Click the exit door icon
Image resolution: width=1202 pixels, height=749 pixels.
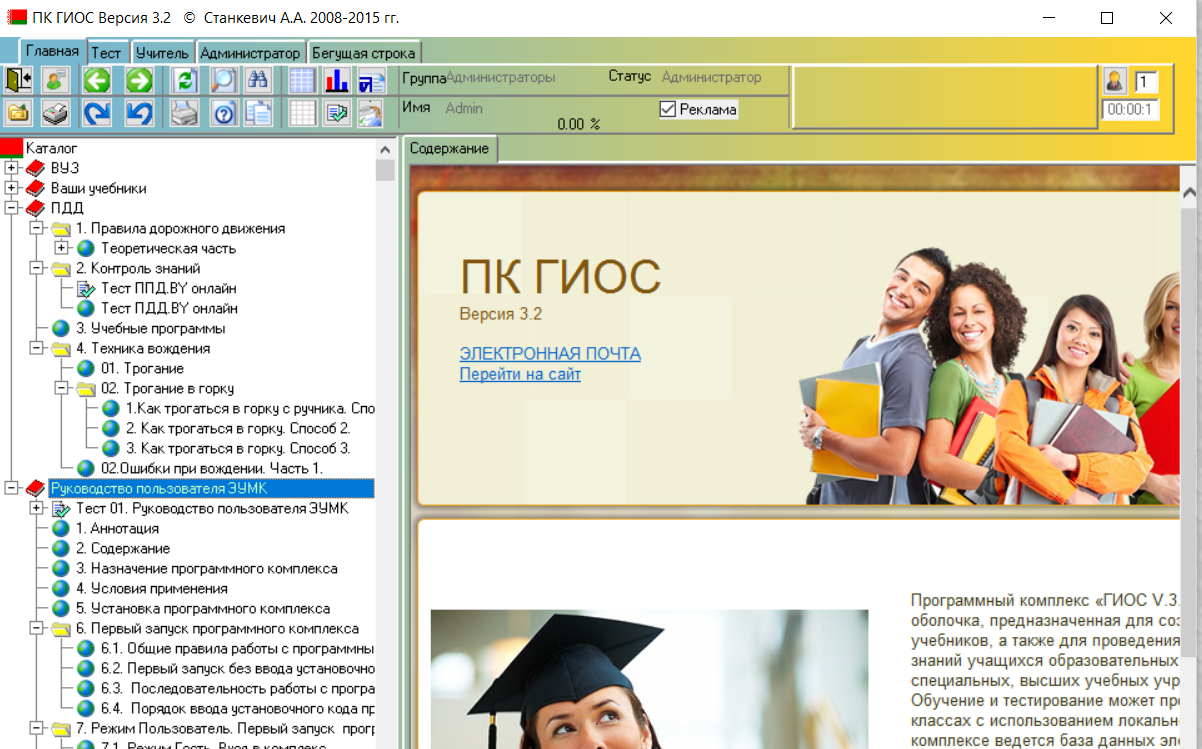click(x=18, y=80)
